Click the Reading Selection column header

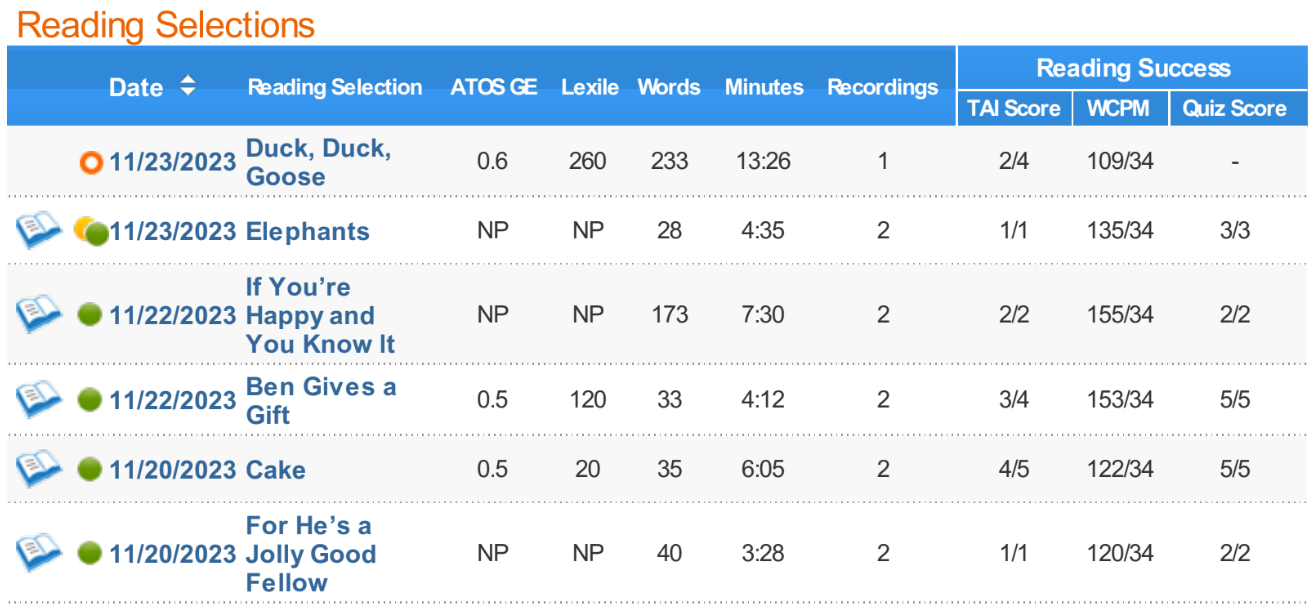(335, 87)
